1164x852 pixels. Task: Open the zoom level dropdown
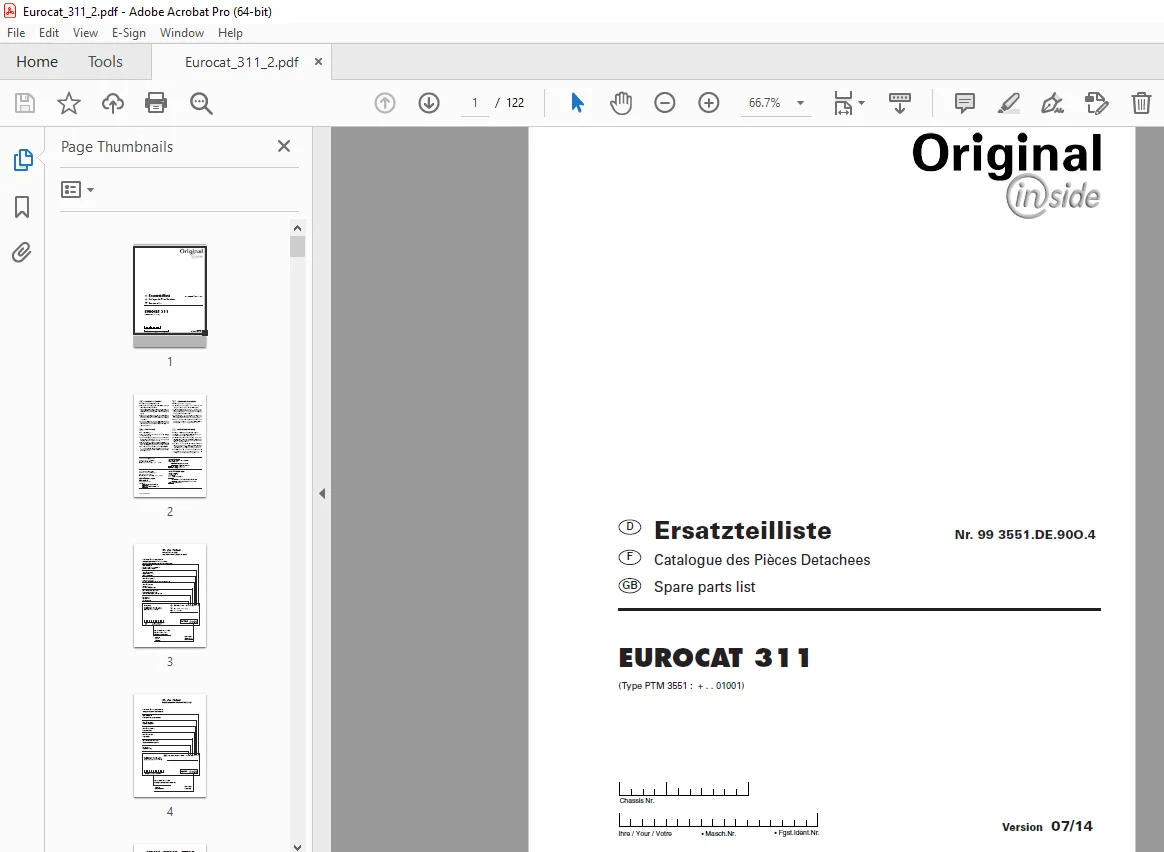point(800,103)
